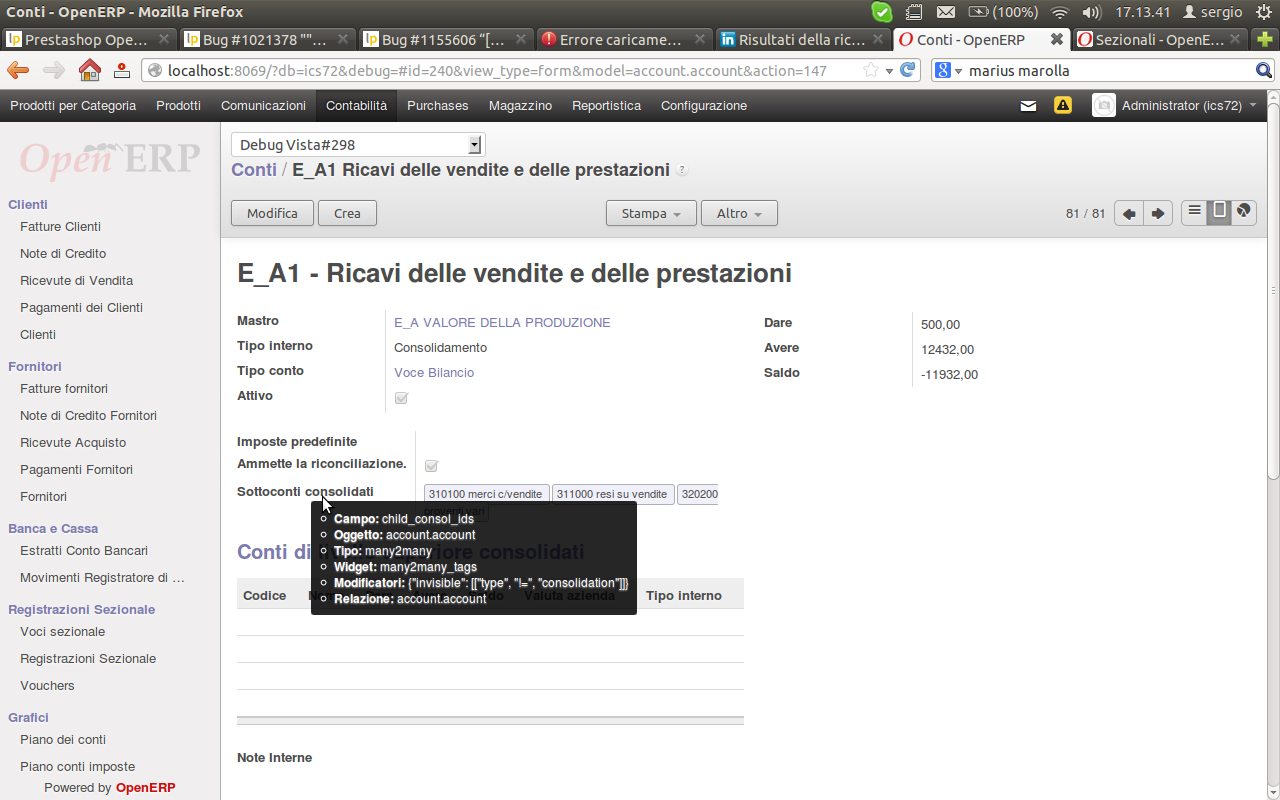Open the Debug Vista#298 dropdown
Viewport: 1280px width, 800px height.
coord(357,145)
